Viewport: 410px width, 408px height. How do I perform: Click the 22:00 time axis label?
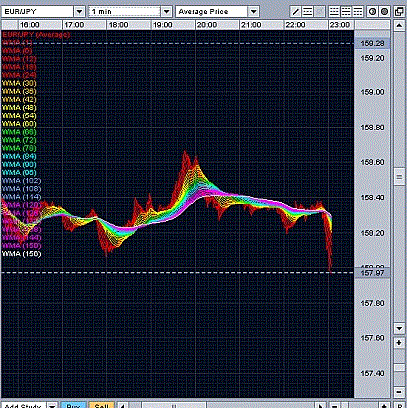pyautogui.click(x=295, y=25)
